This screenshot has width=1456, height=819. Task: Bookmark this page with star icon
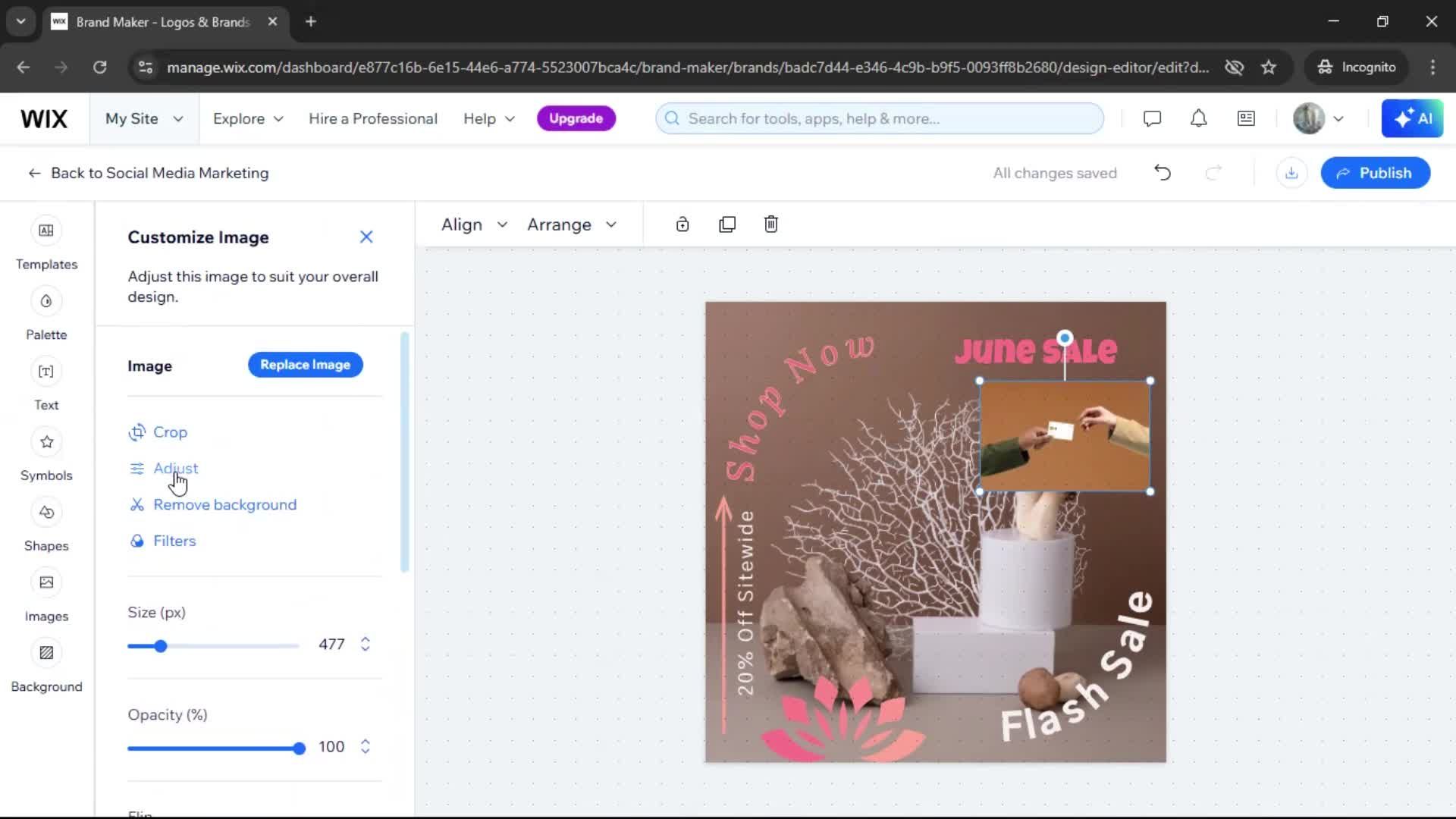(x=1269, y=67)
